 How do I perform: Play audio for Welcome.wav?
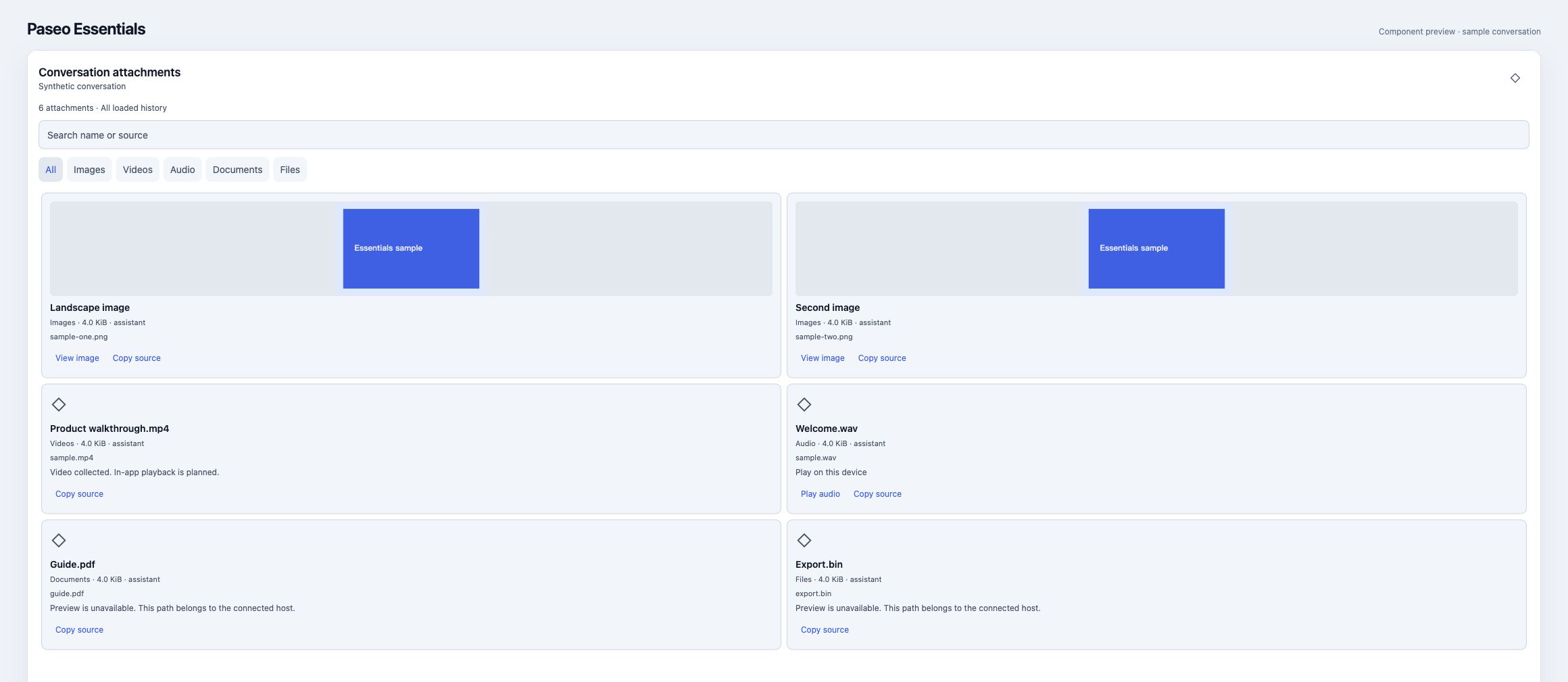[x=820, y=494]
